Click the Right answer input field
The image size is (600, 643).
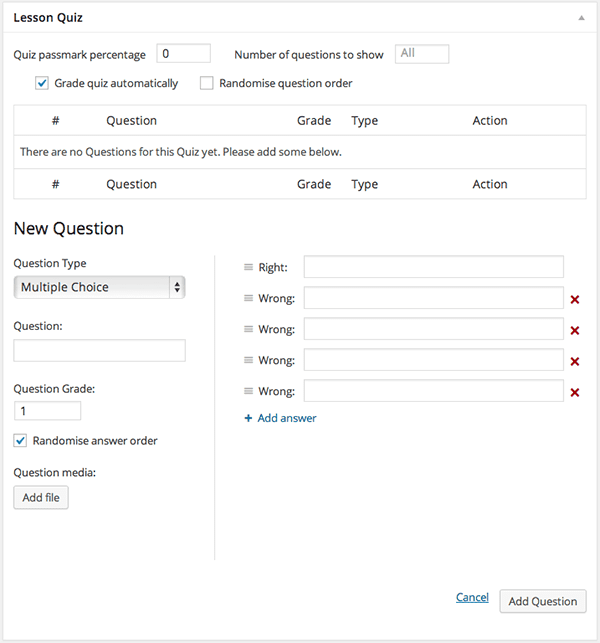click(433, 267)
